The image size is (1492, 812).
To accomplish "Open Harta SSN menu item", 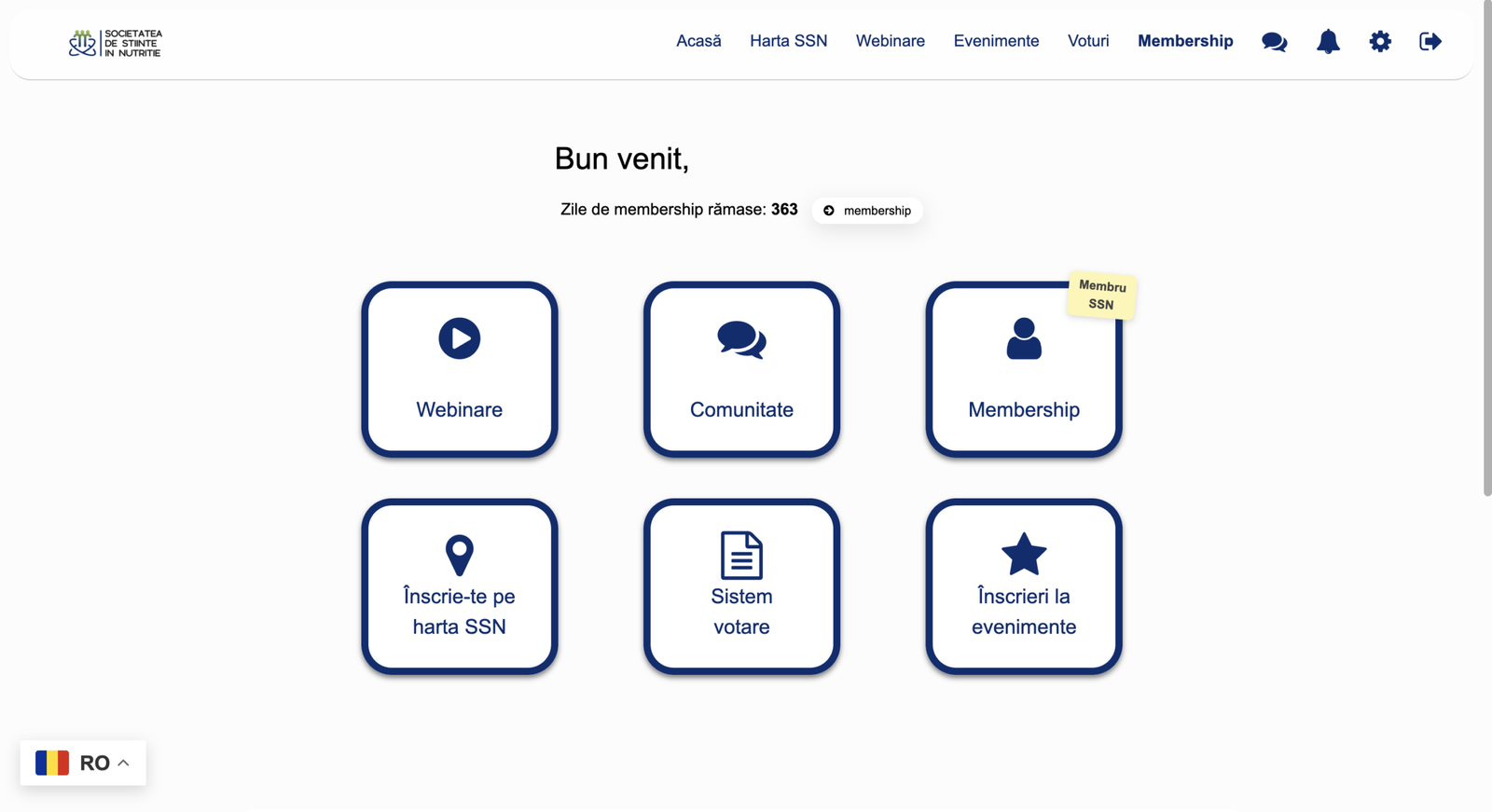I will (788, 41).
